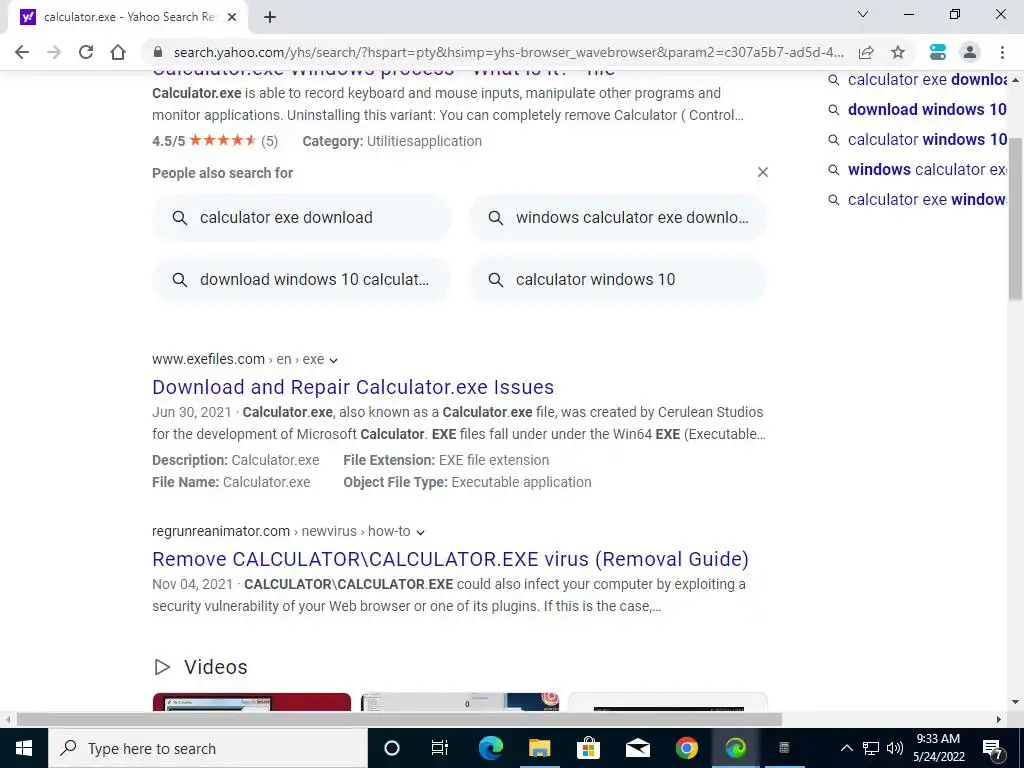Open the Wave browser sidebar toggle icon
This screenshot has width=1024, height=768.
coord(938,52)
